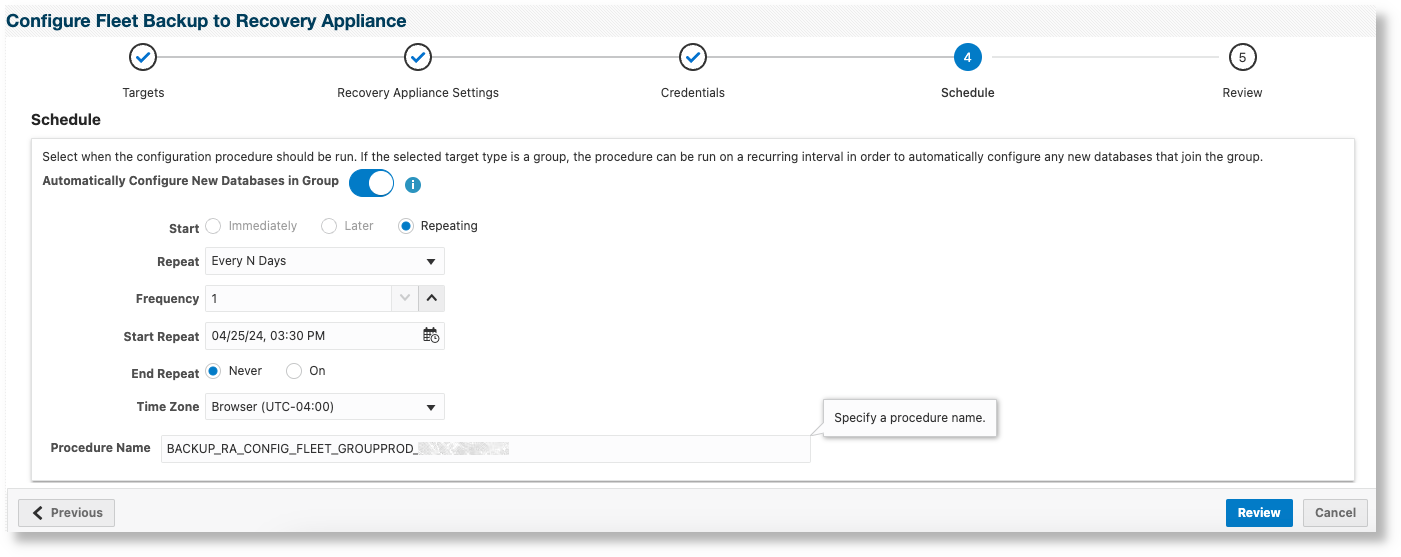Click the blue info icon beside toggle

point(413,185)
